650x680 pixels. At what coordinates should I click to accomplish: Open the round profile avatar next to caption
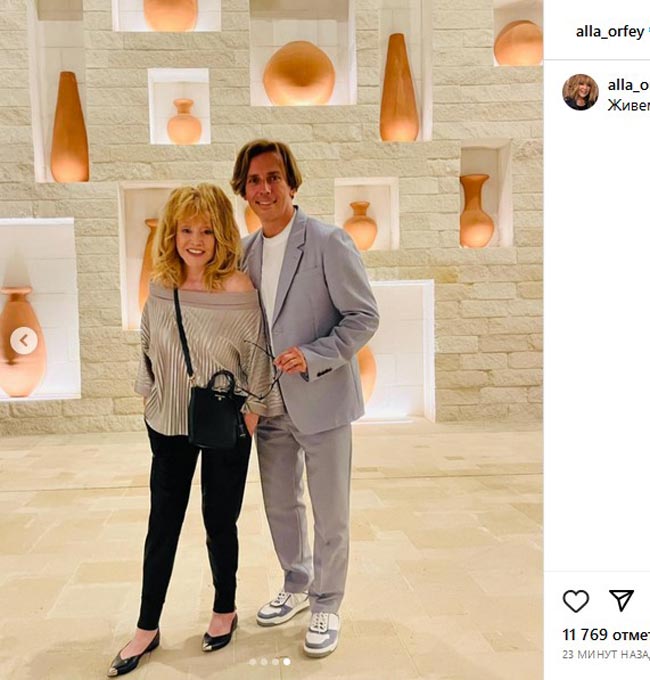click(580, 92)
